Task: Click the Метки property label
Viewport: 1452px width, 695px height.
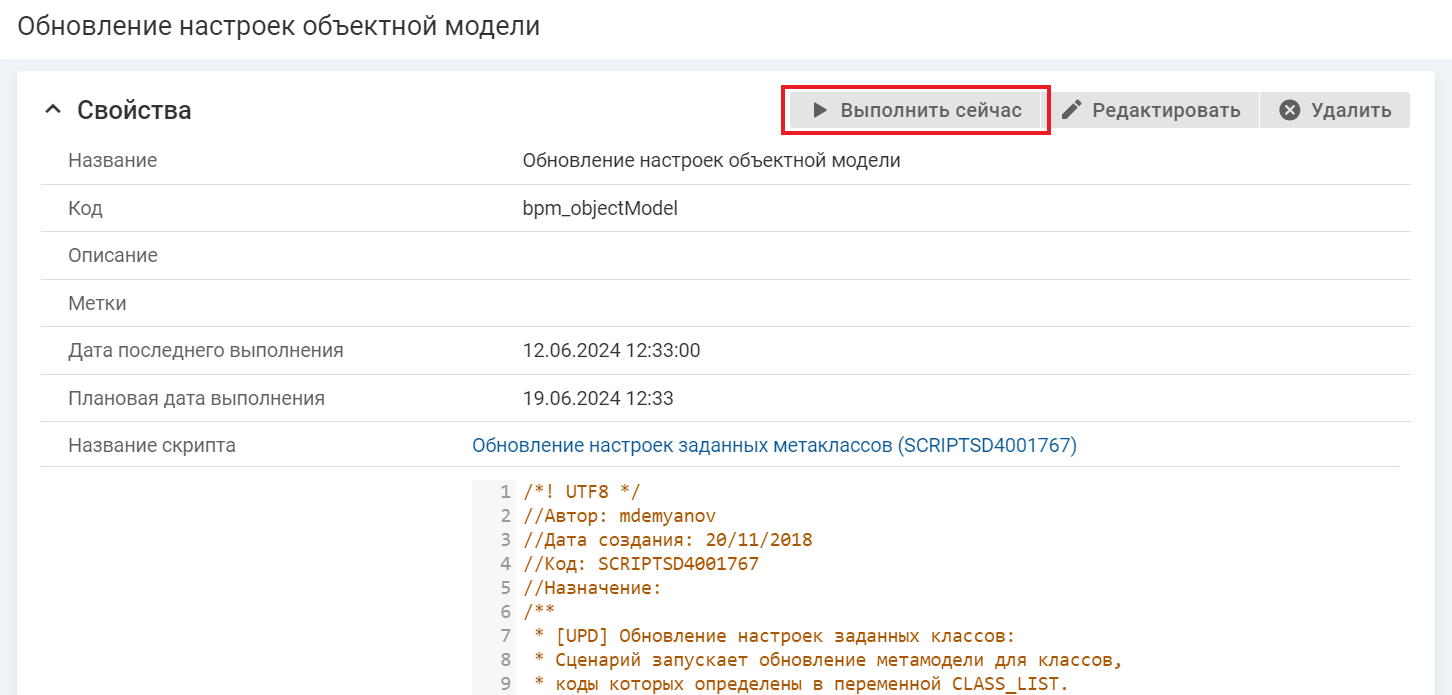Action: tap(97, 303)
